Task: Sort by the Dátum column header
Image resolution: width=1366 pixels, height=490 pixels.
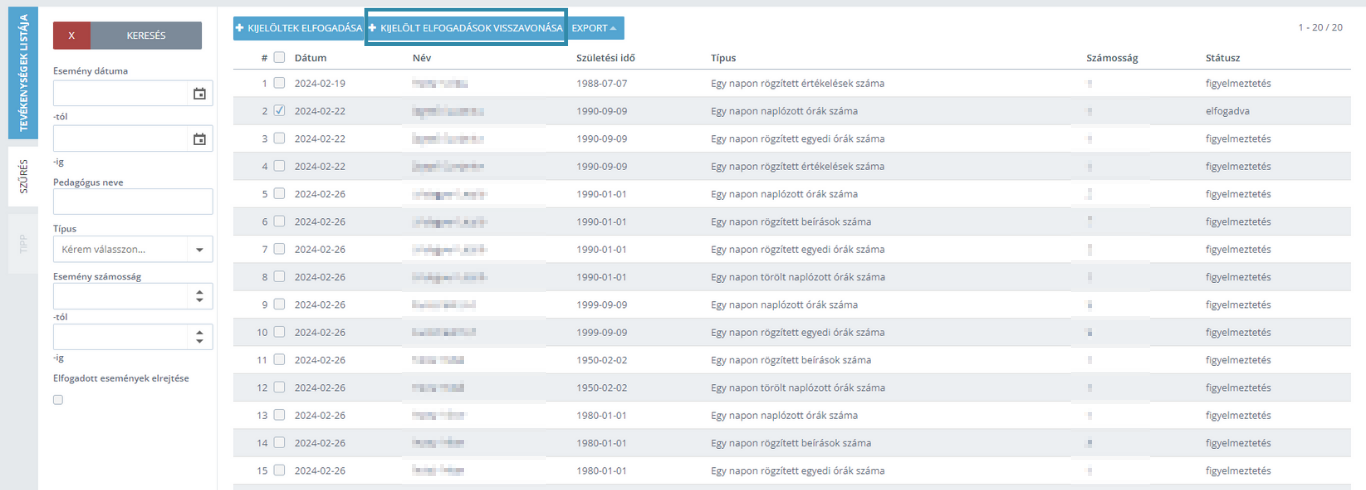Action: pyautogui.click(x=311, y=58)
